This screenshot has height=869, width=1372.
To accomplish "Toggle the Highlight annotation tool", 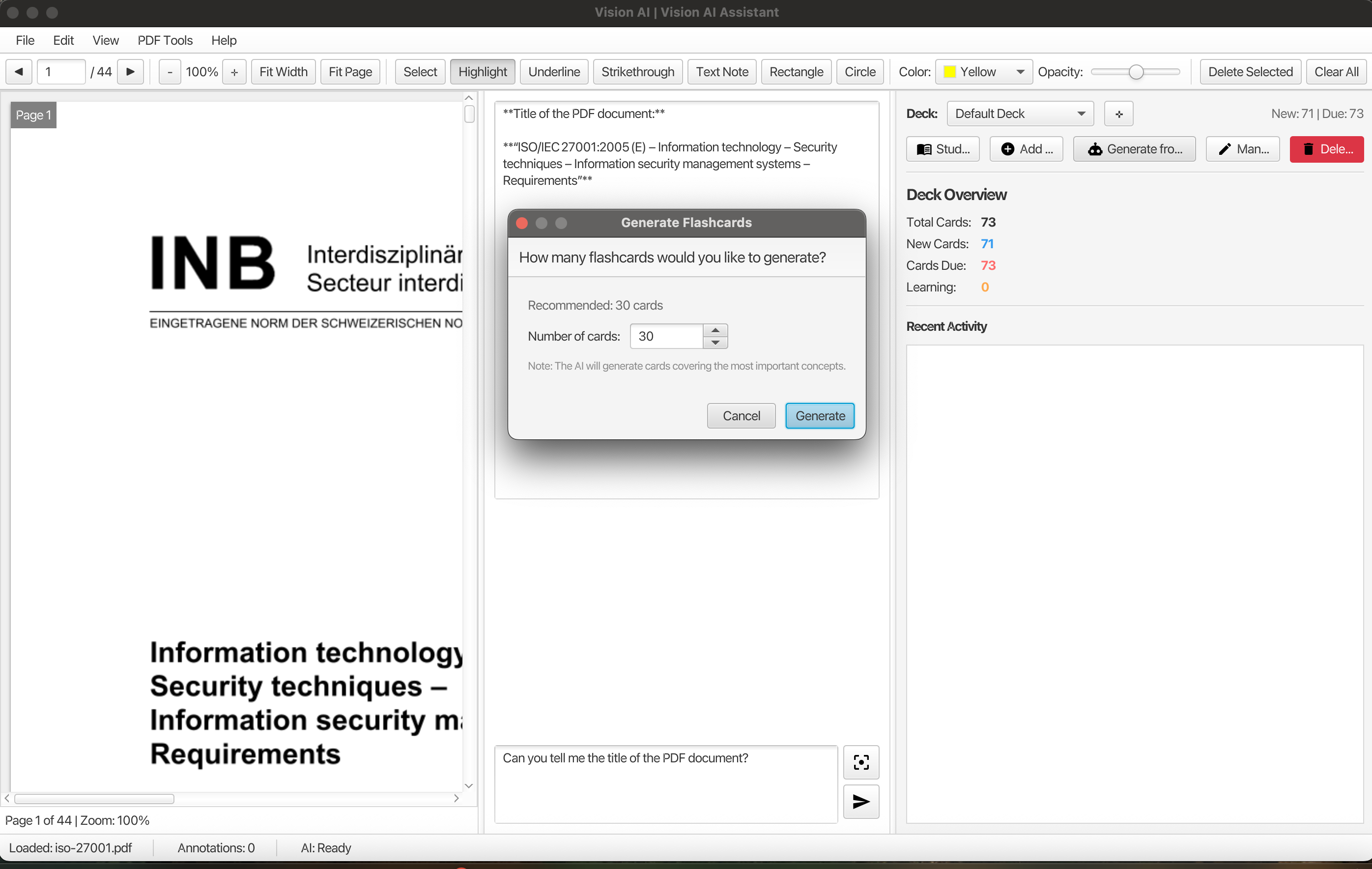I will pyautogui.click(x=482, y=72).
